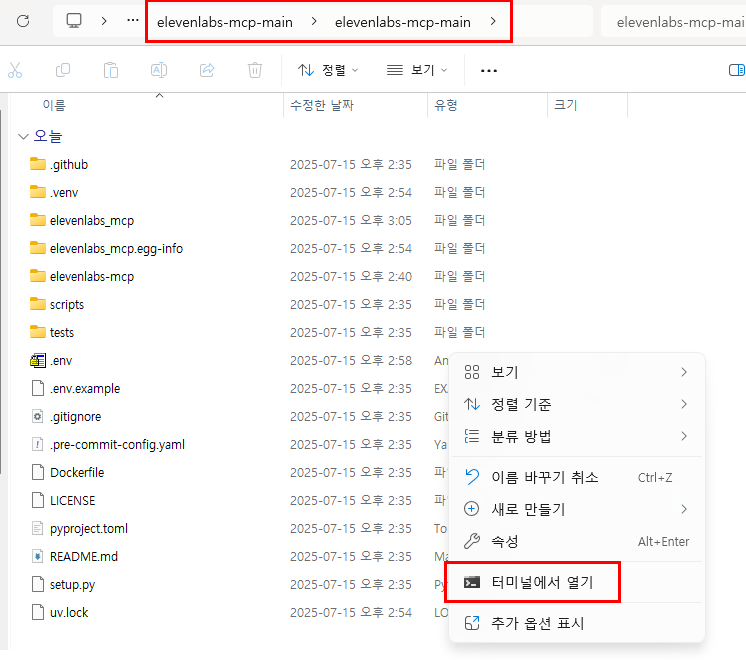Select the .env.example file icon

tap(38, 388)
